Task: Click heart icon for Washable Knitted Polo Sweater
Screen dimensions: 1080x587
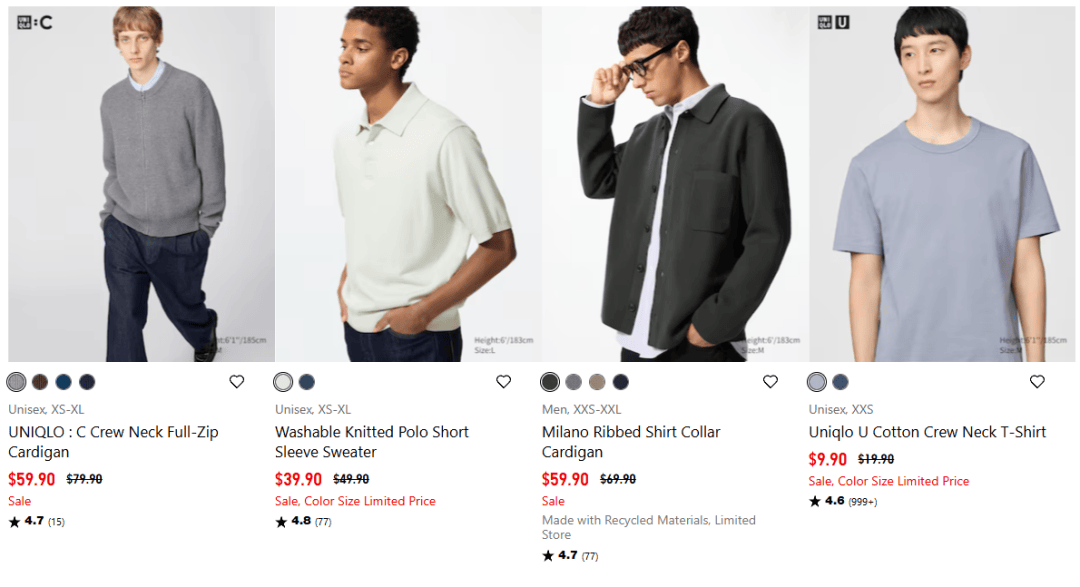Action: 504,382
